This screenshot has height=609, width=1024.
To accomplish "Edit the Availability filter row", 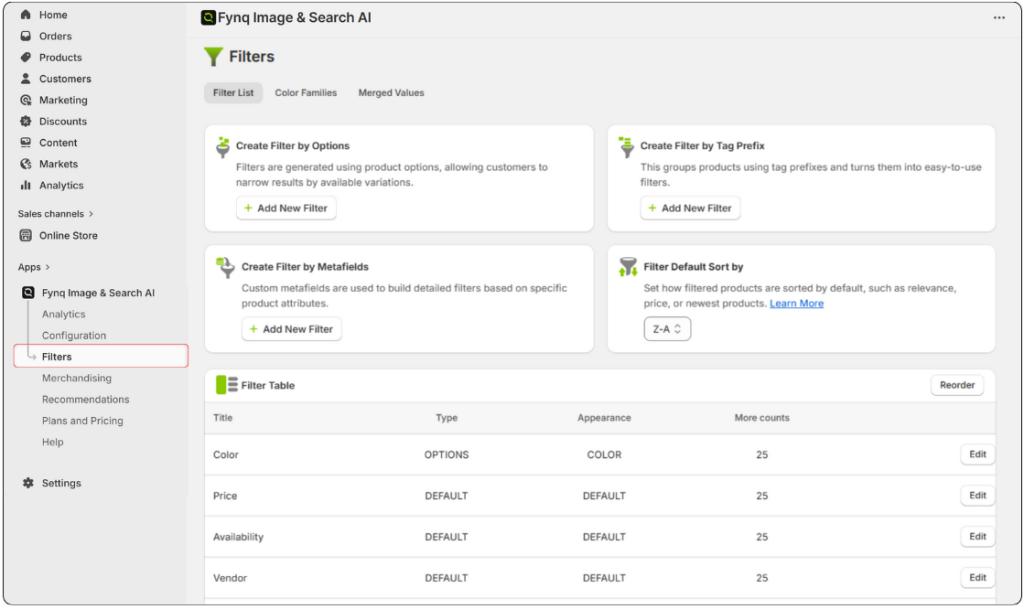I will point(977,537).
